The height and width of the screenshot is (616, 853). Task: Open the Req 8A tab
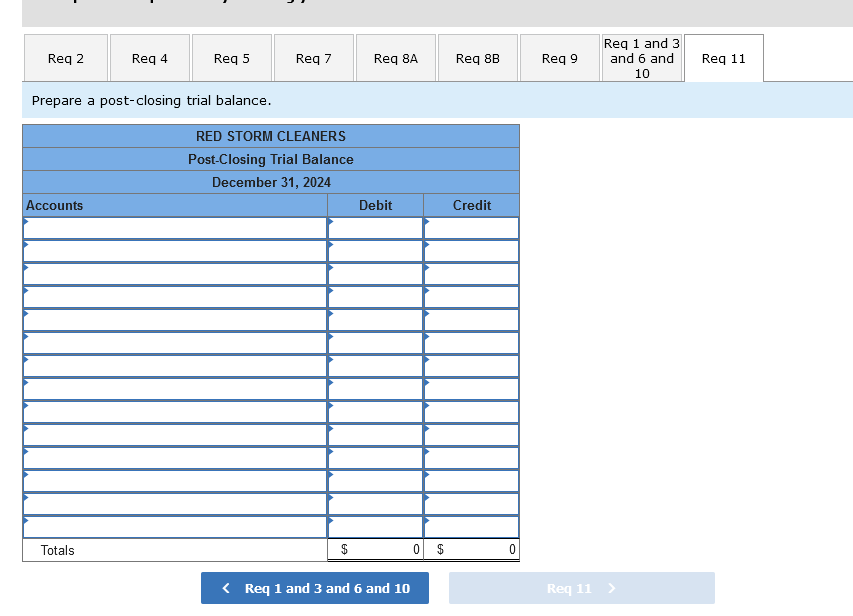click(x=395, y=57)
